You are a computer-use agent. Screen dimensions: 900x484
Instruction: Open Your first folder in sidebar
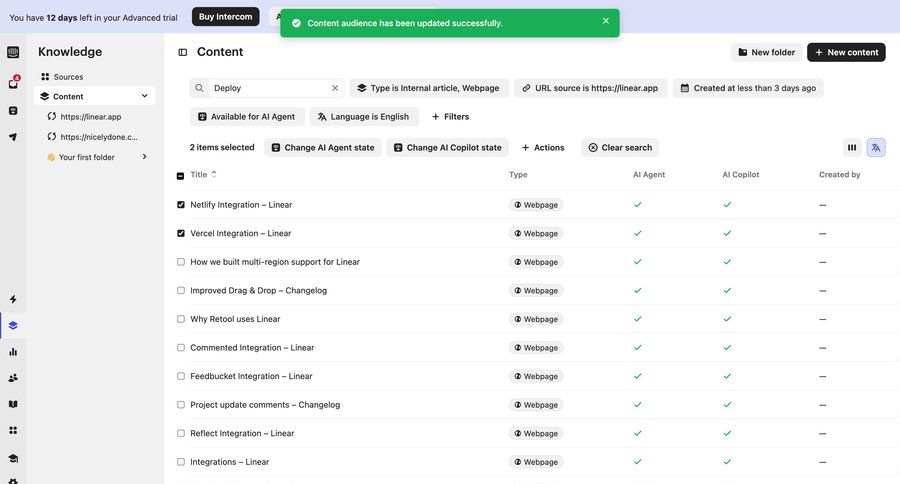[86, 157]
